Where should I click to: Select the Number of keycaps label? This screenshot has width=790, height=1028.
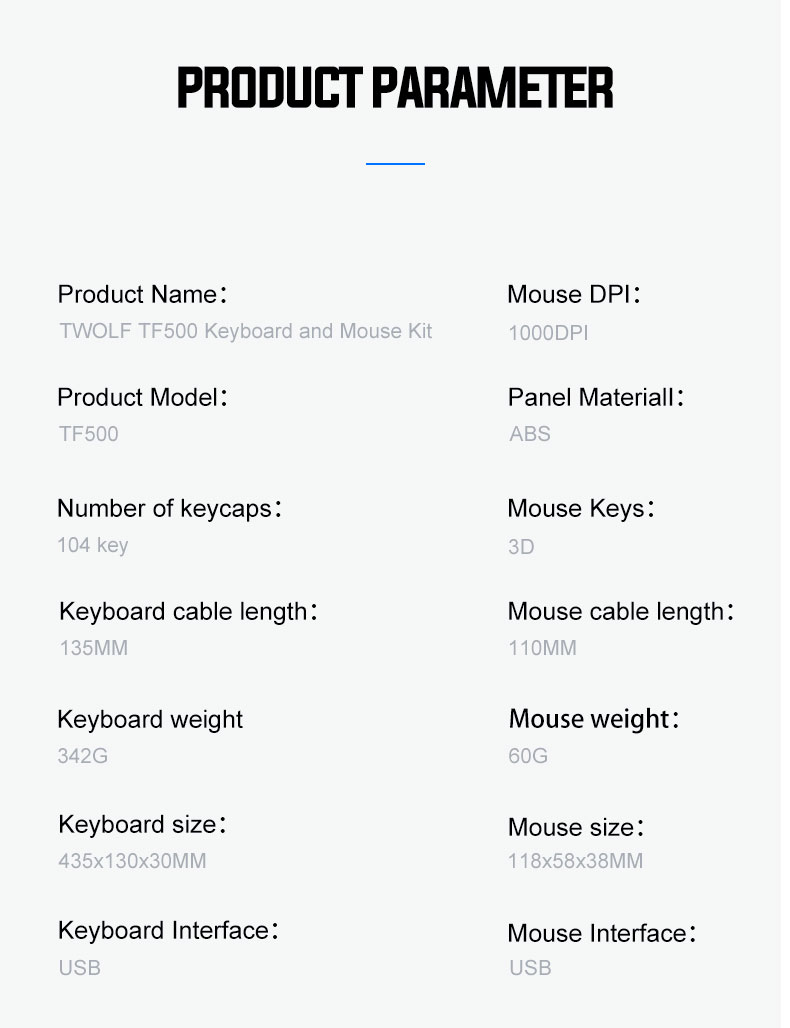click(170, 509)
